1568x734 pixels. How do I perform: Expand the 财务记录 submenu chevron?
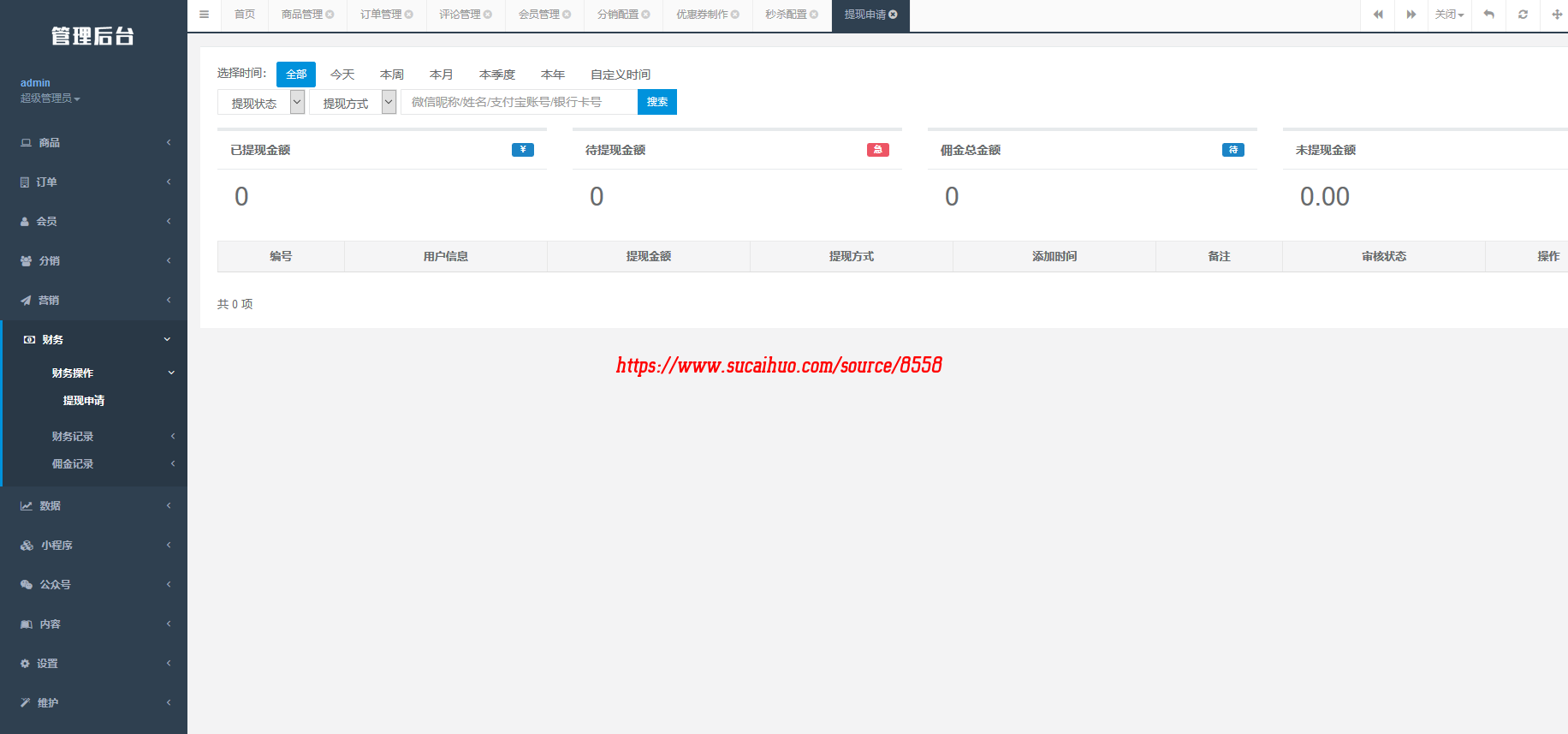point(173,437)
